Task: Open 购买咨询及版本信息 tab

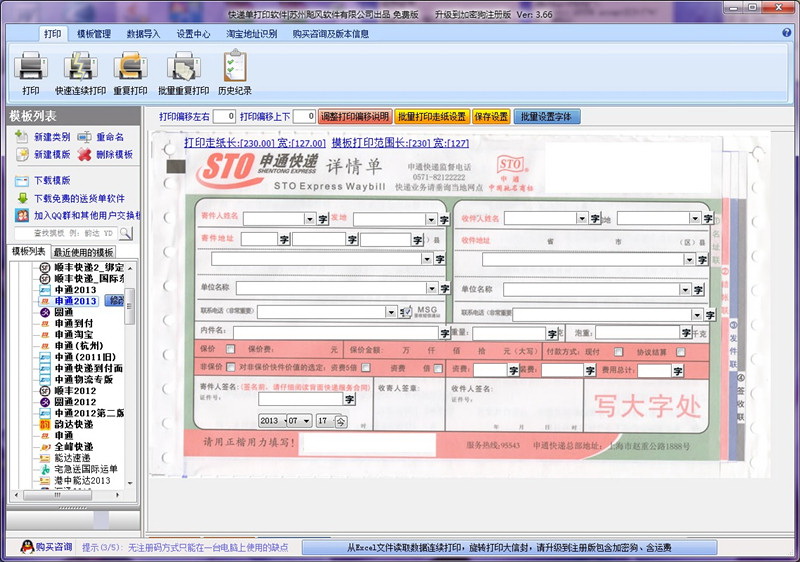Action: click(x=331, y=34)
